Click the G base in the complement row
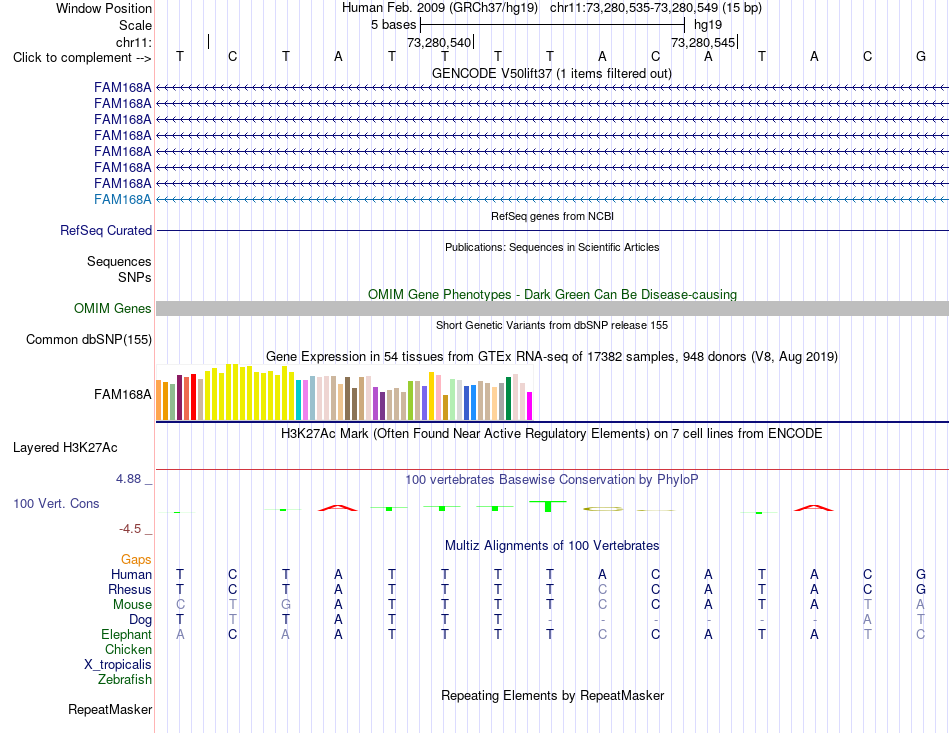The height and width of the screenshot is (733, 950). pyautogui.click(x=920, y=56)
